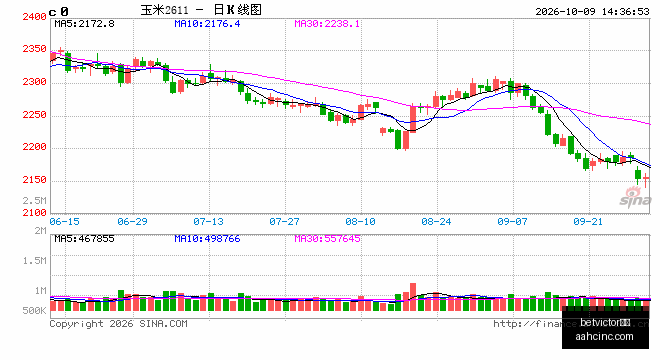This screenshot has height=360, width=660.
Task: Click the 09-07 date label
Action: coord(512,221)
